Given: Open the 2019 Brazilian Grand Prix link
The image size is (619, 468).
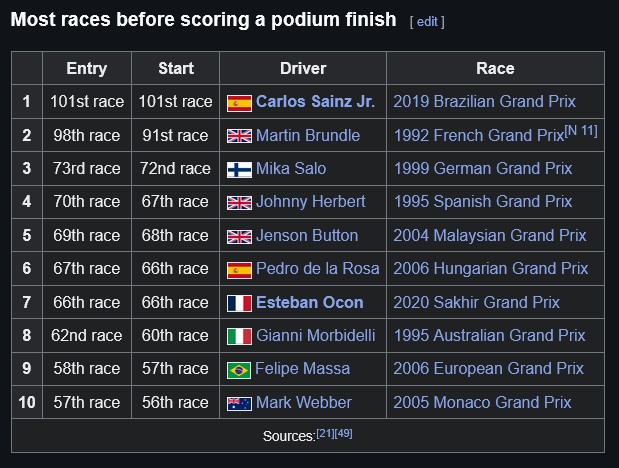Looking at the screenshot, I should 484,101.
